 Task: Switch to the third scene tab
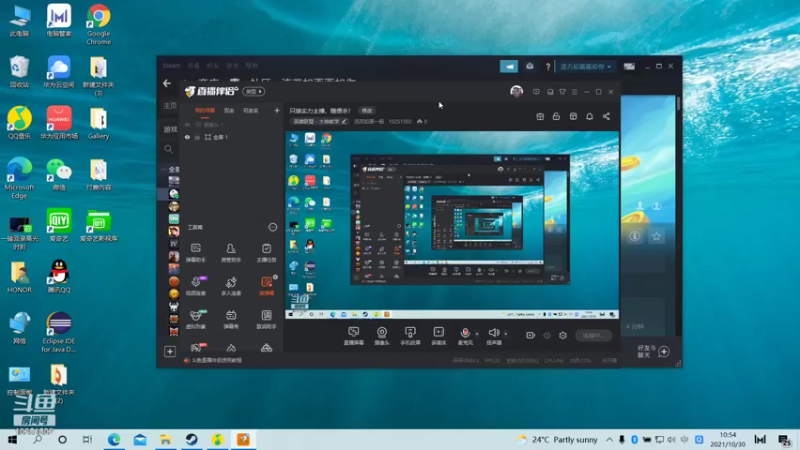251,110
